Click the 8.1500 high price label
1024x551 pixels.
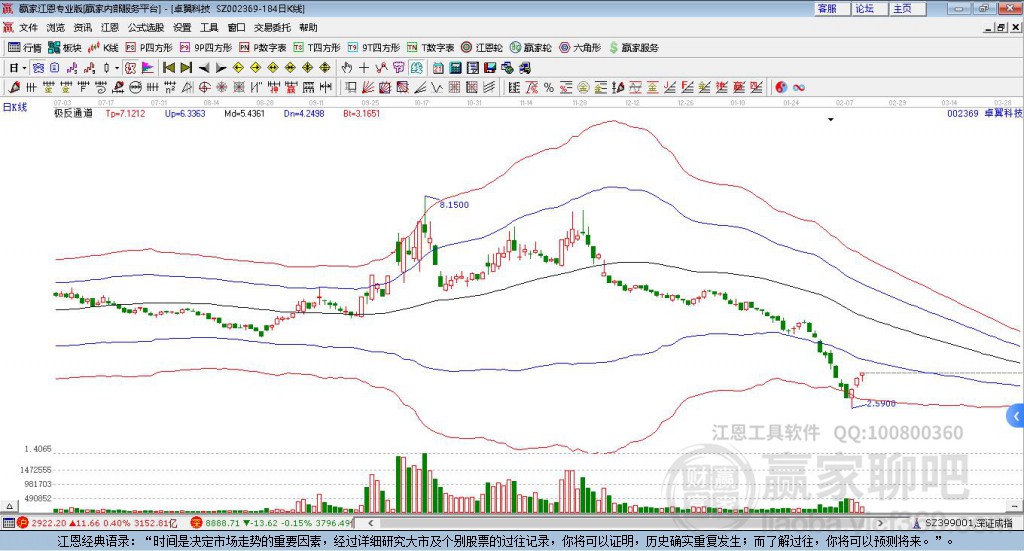(x=454, y=204)
